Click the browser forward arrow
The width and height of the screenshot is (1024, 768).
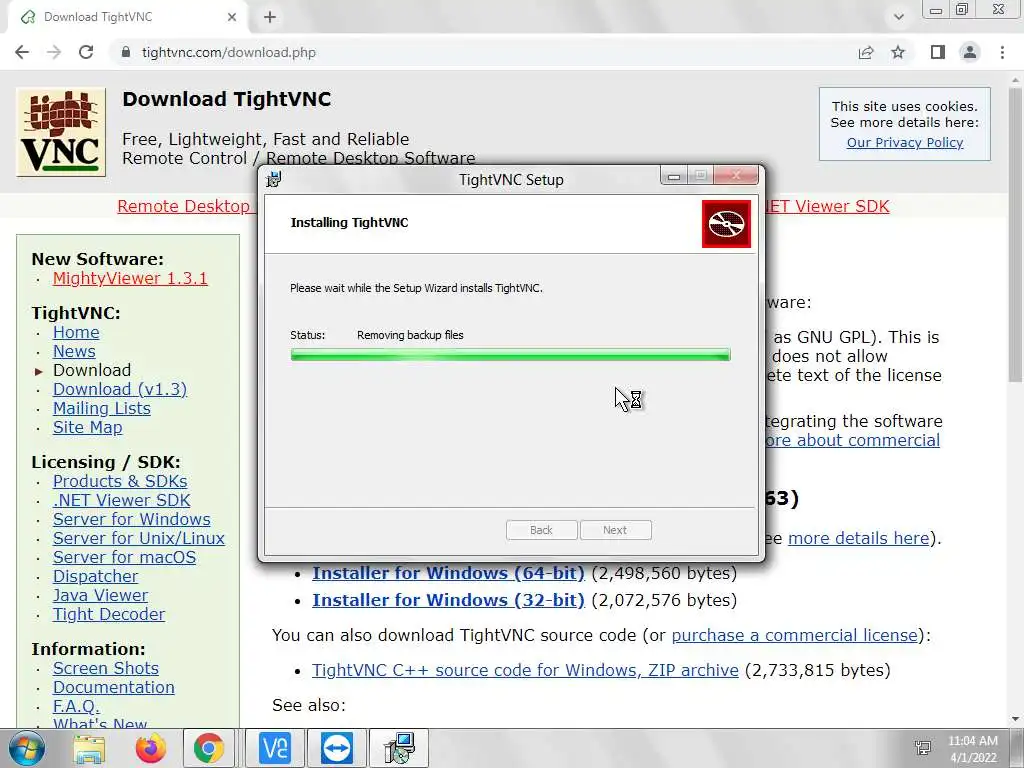coord(54,52)
